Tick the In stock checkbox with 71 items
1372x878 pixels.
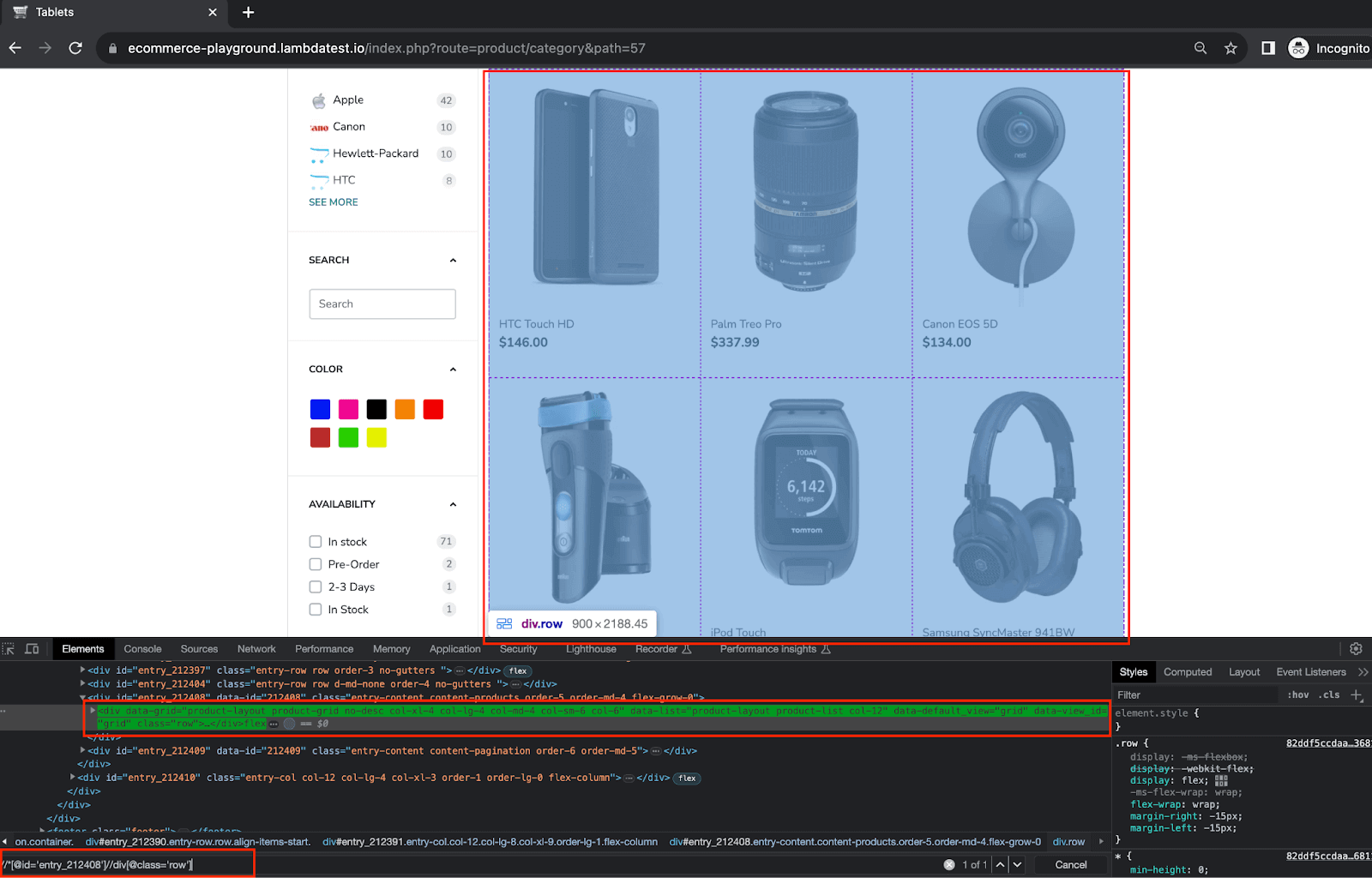click(316, 542)
